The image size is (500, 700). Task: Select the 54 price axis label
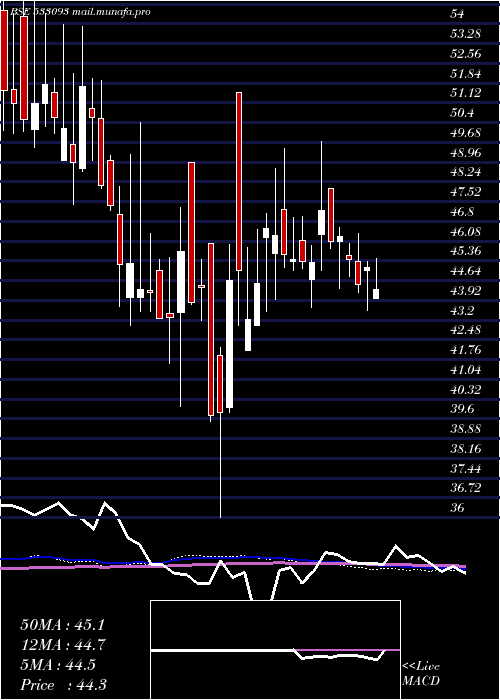[458, 14]
